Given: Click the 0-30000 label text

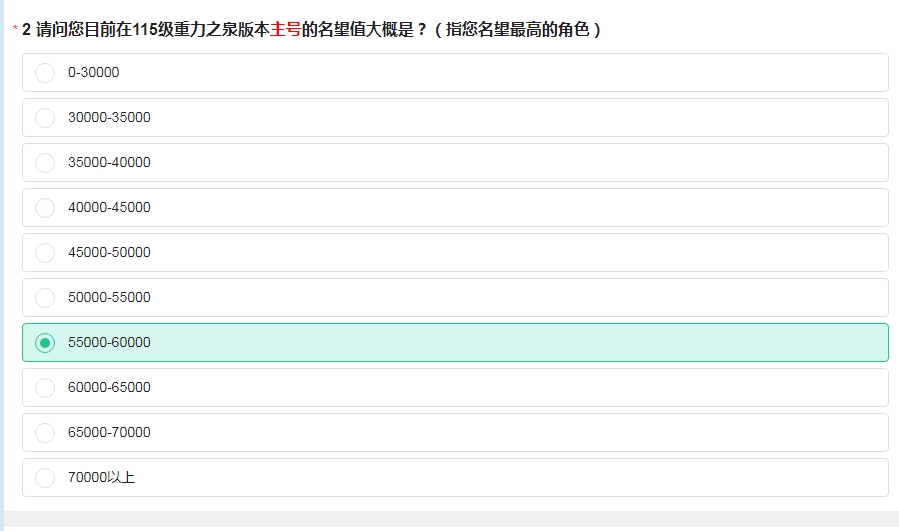Looking at the screenshot, I should tap(93, 72).
